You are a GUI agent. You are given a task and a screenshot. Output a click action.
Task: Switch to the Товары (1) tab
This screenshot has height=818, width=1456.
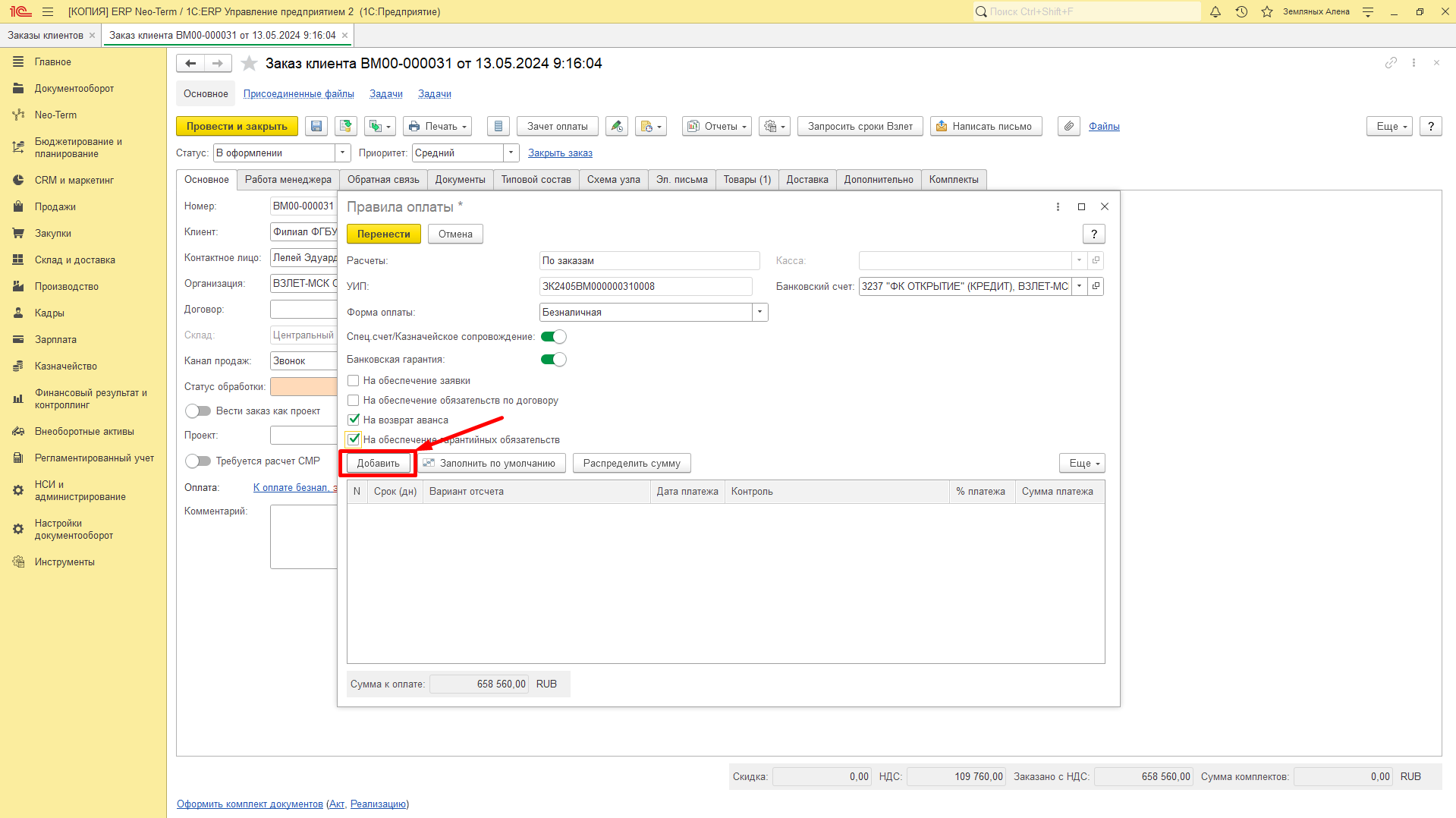click(x=747, y=180)
